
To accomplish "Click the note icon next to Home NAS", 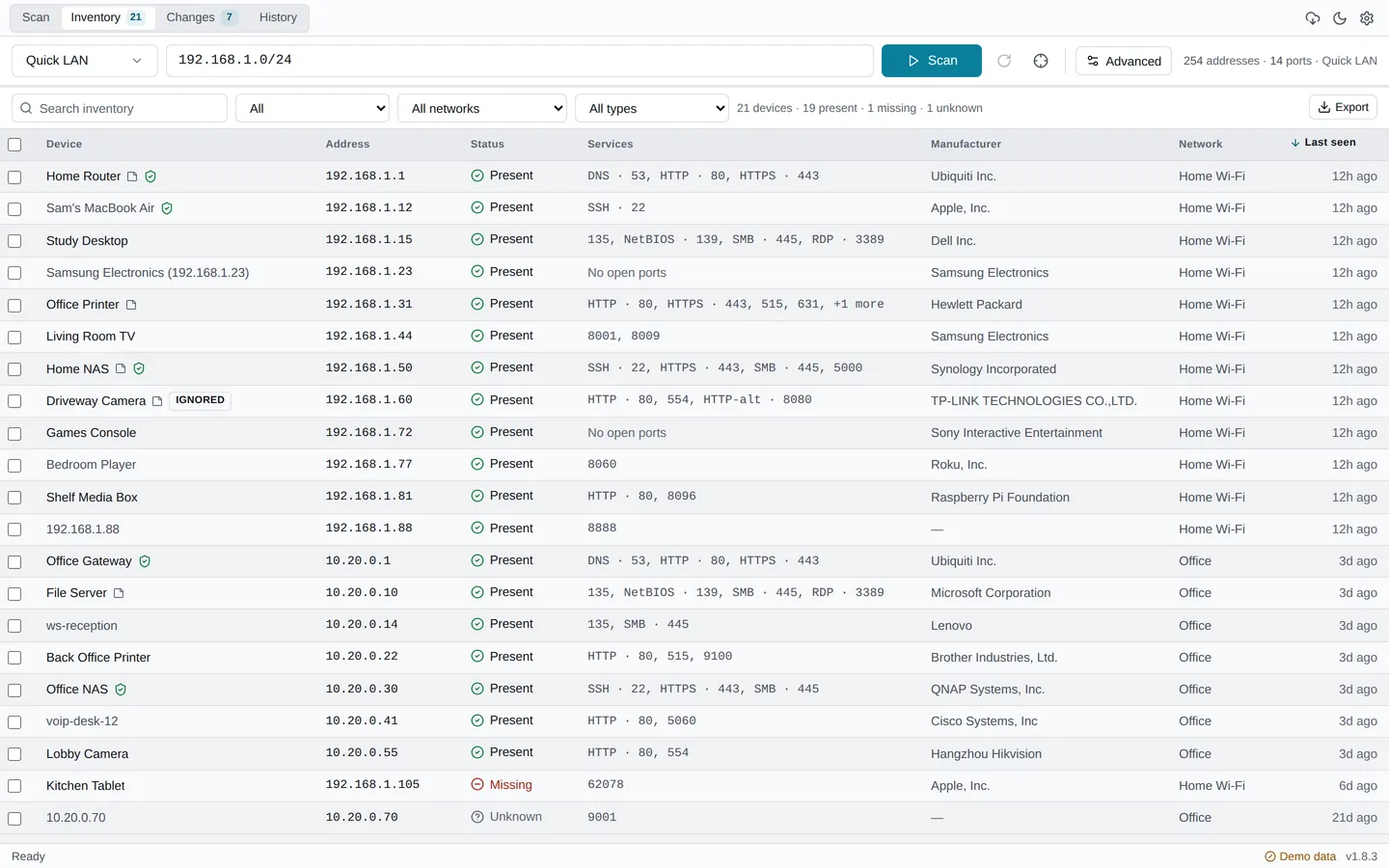I will tap(121, 368).
